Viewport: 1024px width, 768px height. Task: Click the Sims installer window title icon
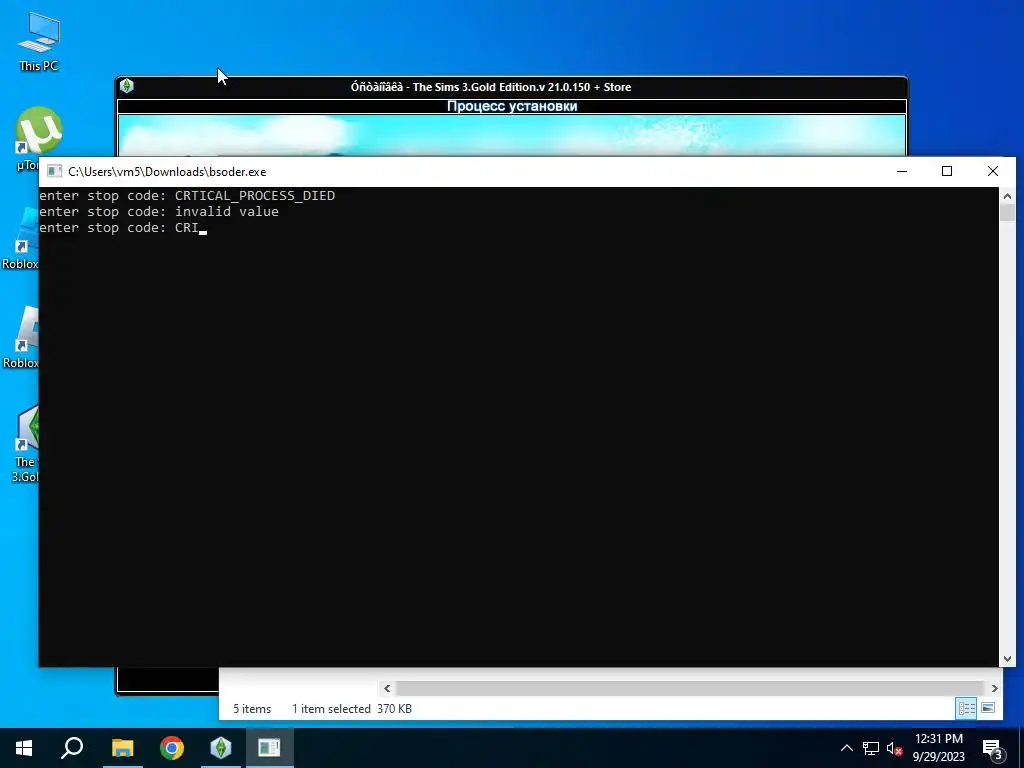pos(127,86)
